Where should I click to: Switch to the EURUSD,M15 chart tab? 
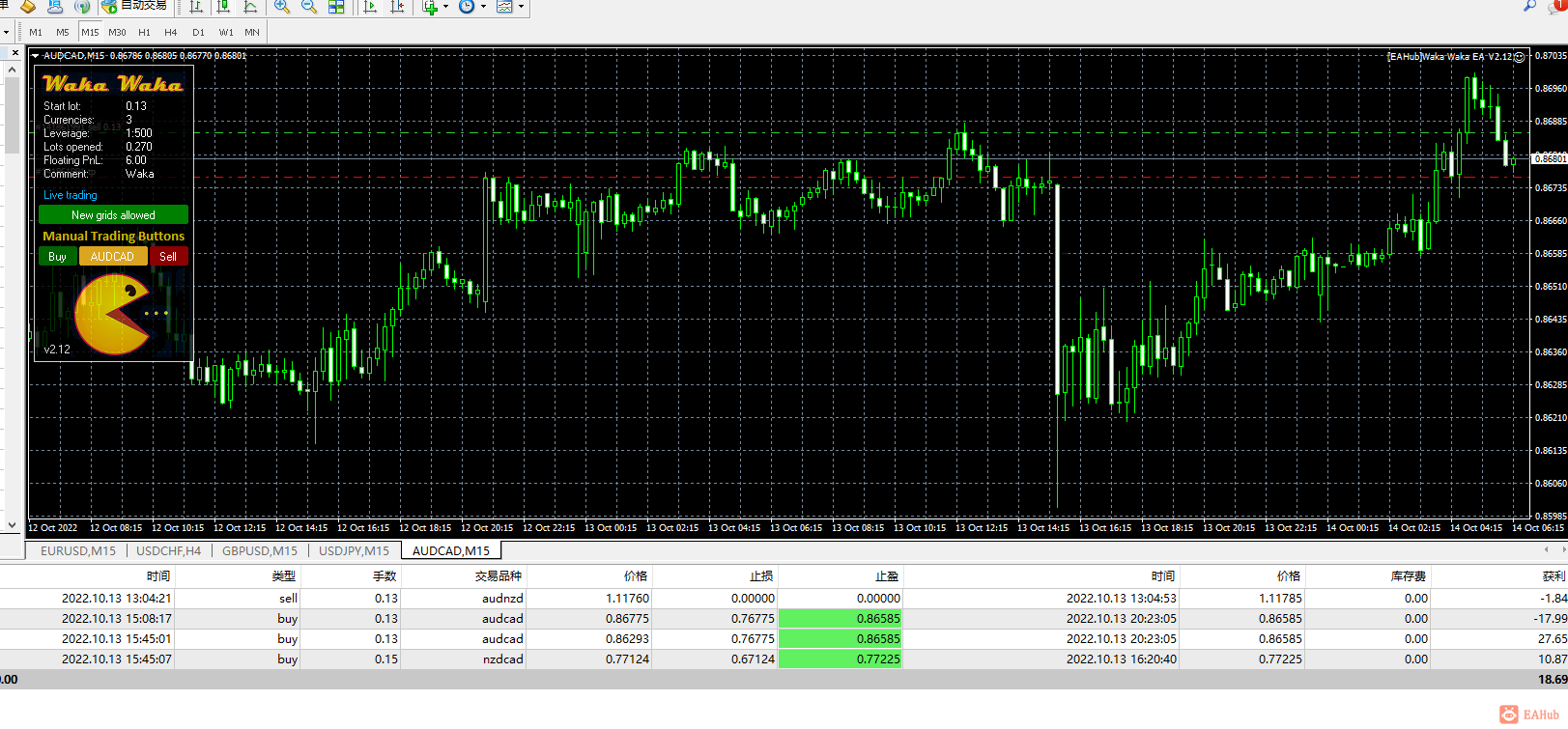pos(77,550)
